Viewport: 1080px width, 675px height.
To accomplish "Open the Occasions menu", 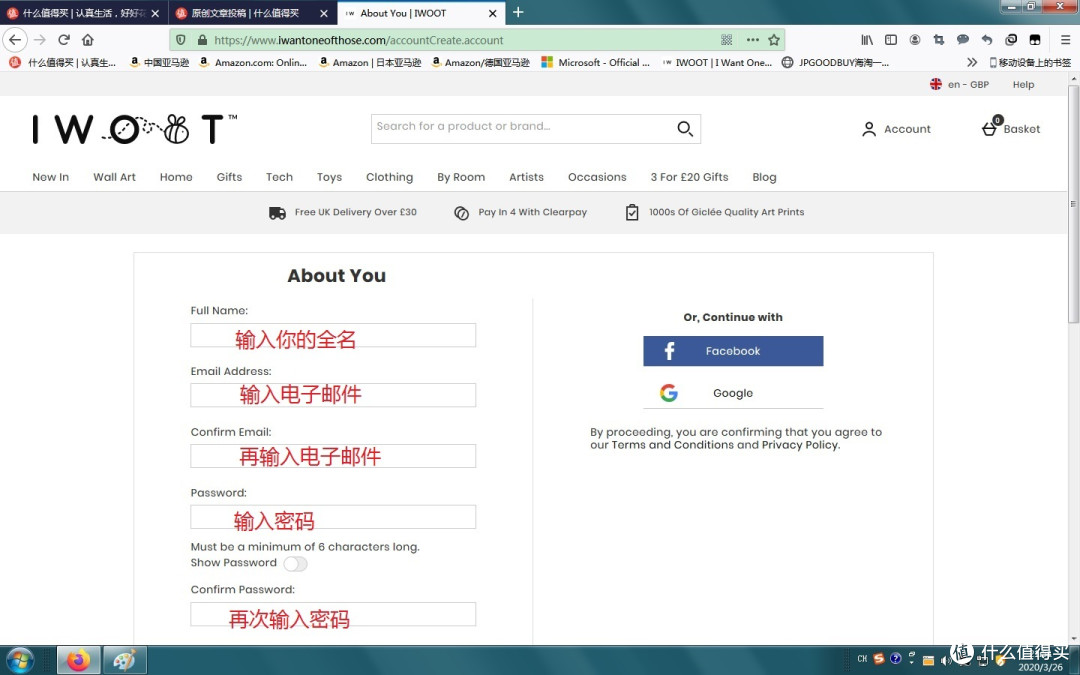I will point(597,177).
